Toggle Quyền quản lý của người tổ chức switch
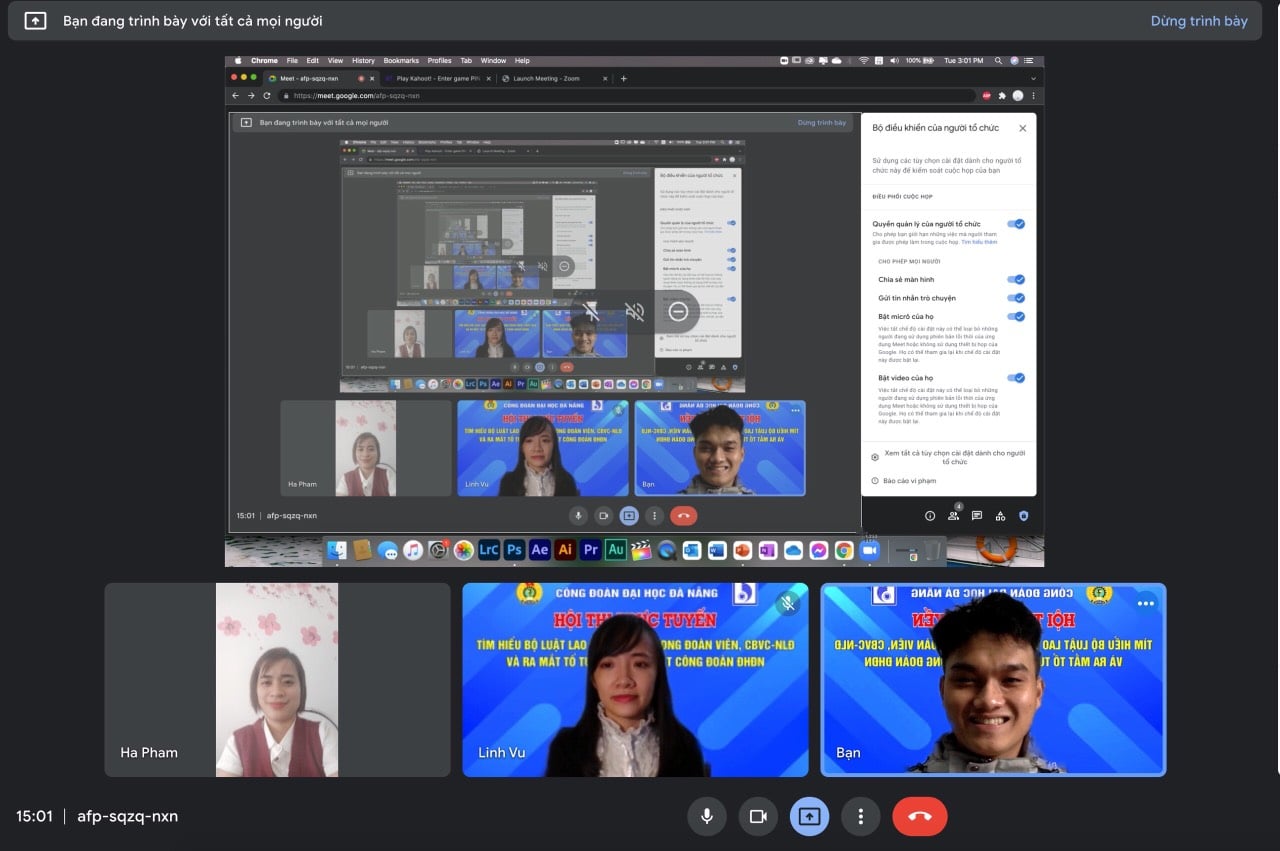 [1016, 224]
